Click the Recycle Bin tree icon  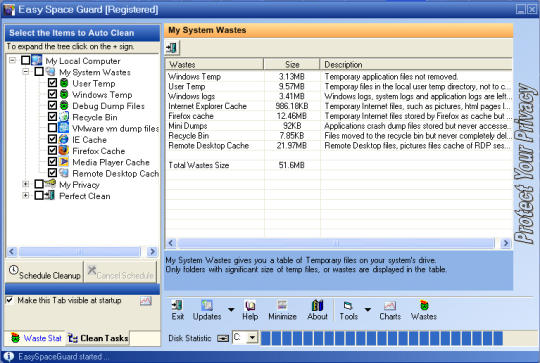64,117
